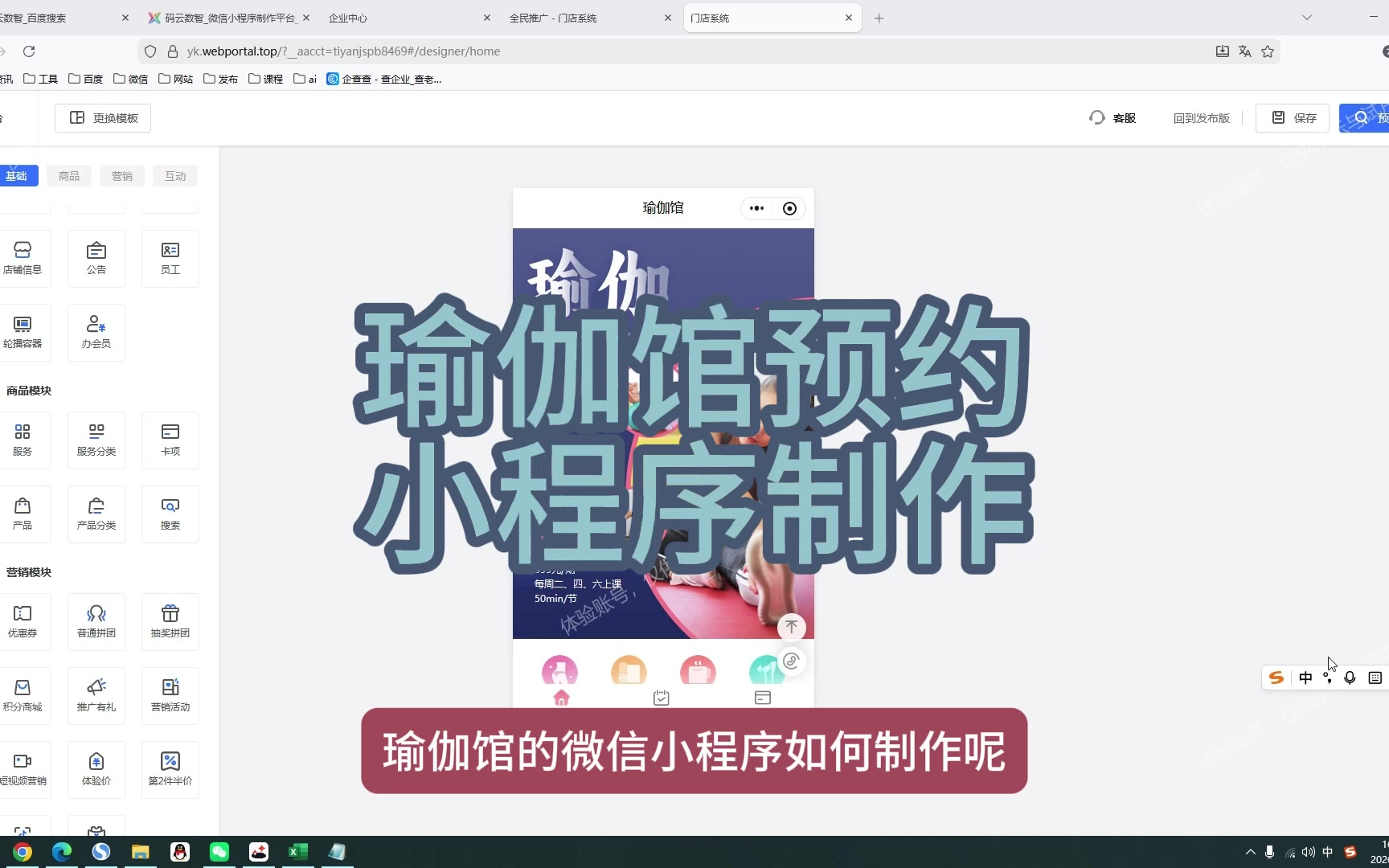Tap the orange category icon in preview
The height and width of the screenshot is (868, 1389).
[629, 669]
